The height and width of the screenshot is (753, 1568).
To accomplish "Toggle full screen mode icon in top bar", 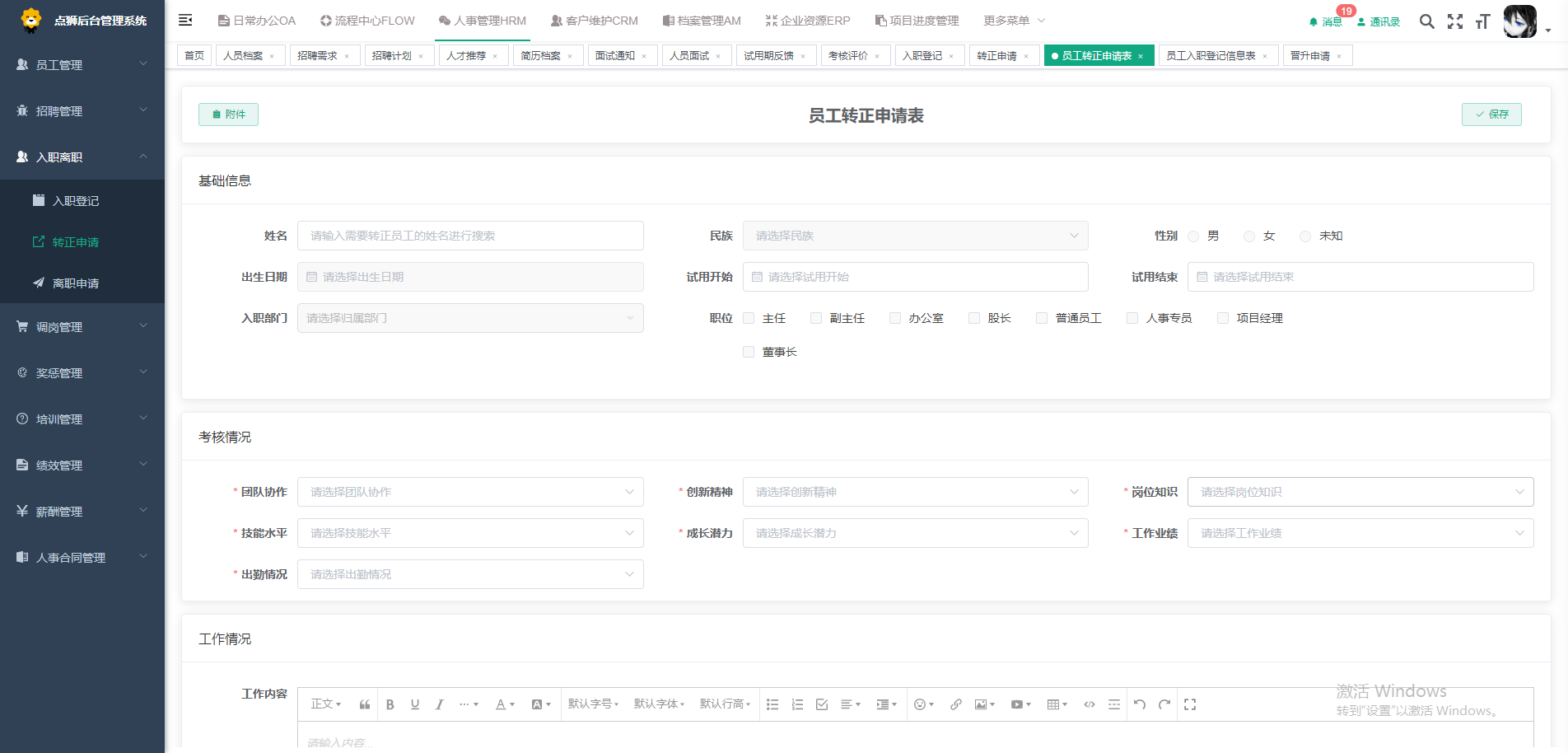I will click(x=1455, y=21).
